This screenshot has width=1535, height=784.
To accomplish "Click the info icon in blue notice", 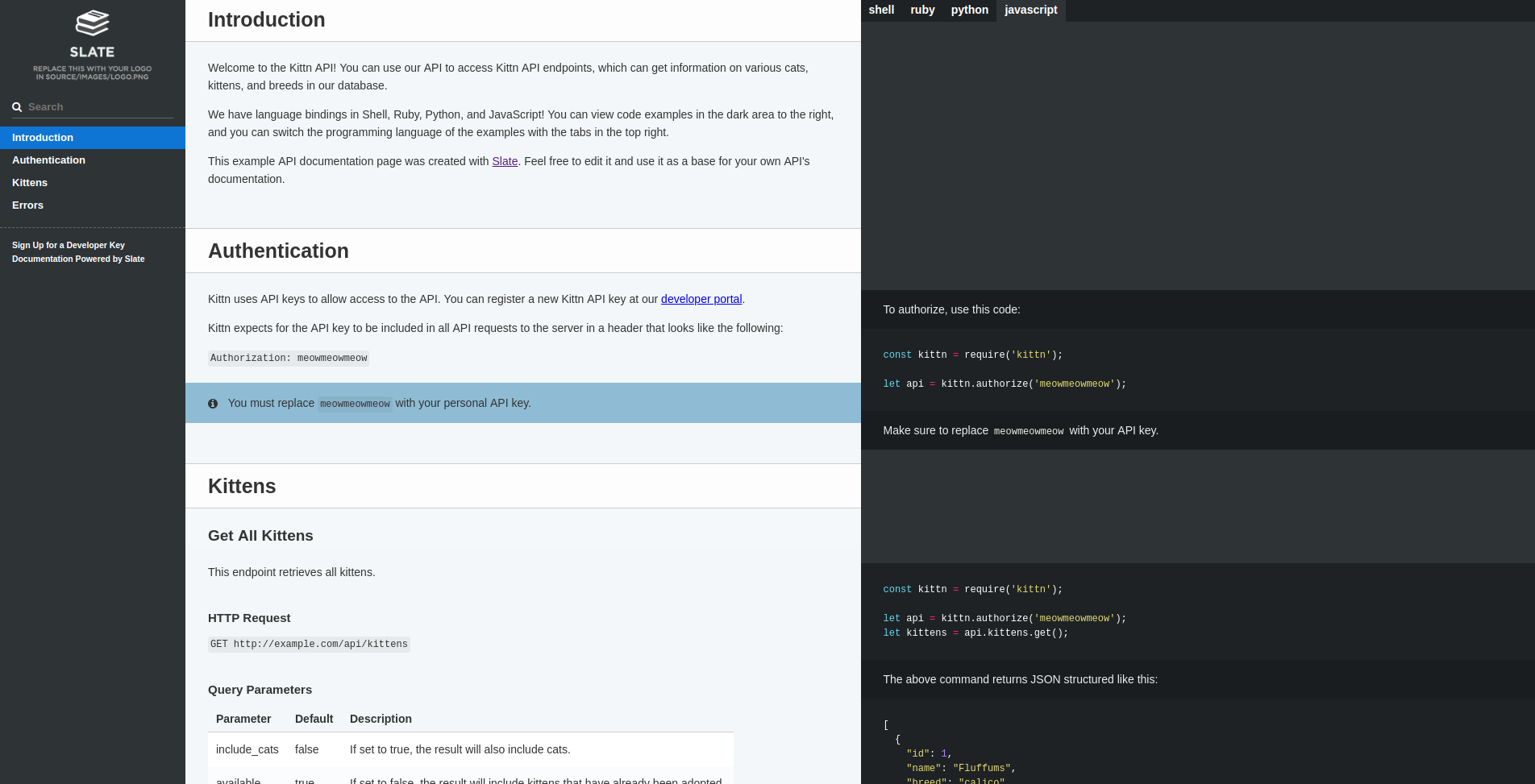I will pos(213,404).
